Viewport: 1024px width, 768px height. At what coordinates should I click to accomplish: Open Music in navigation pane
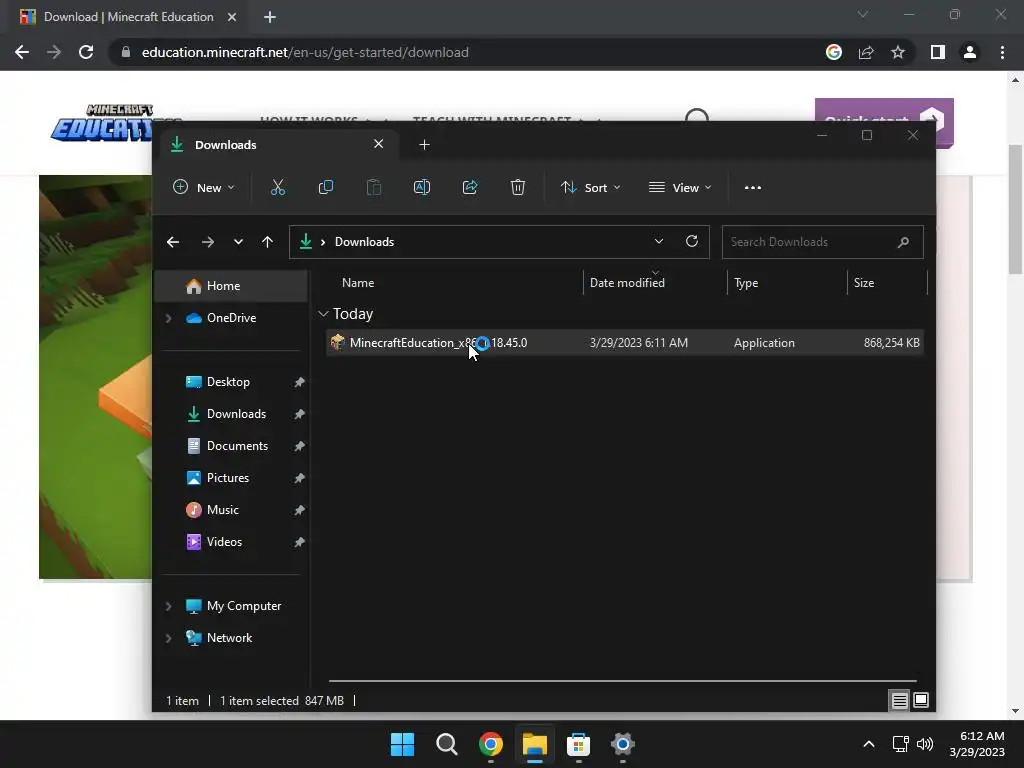[x=231, y=510]
